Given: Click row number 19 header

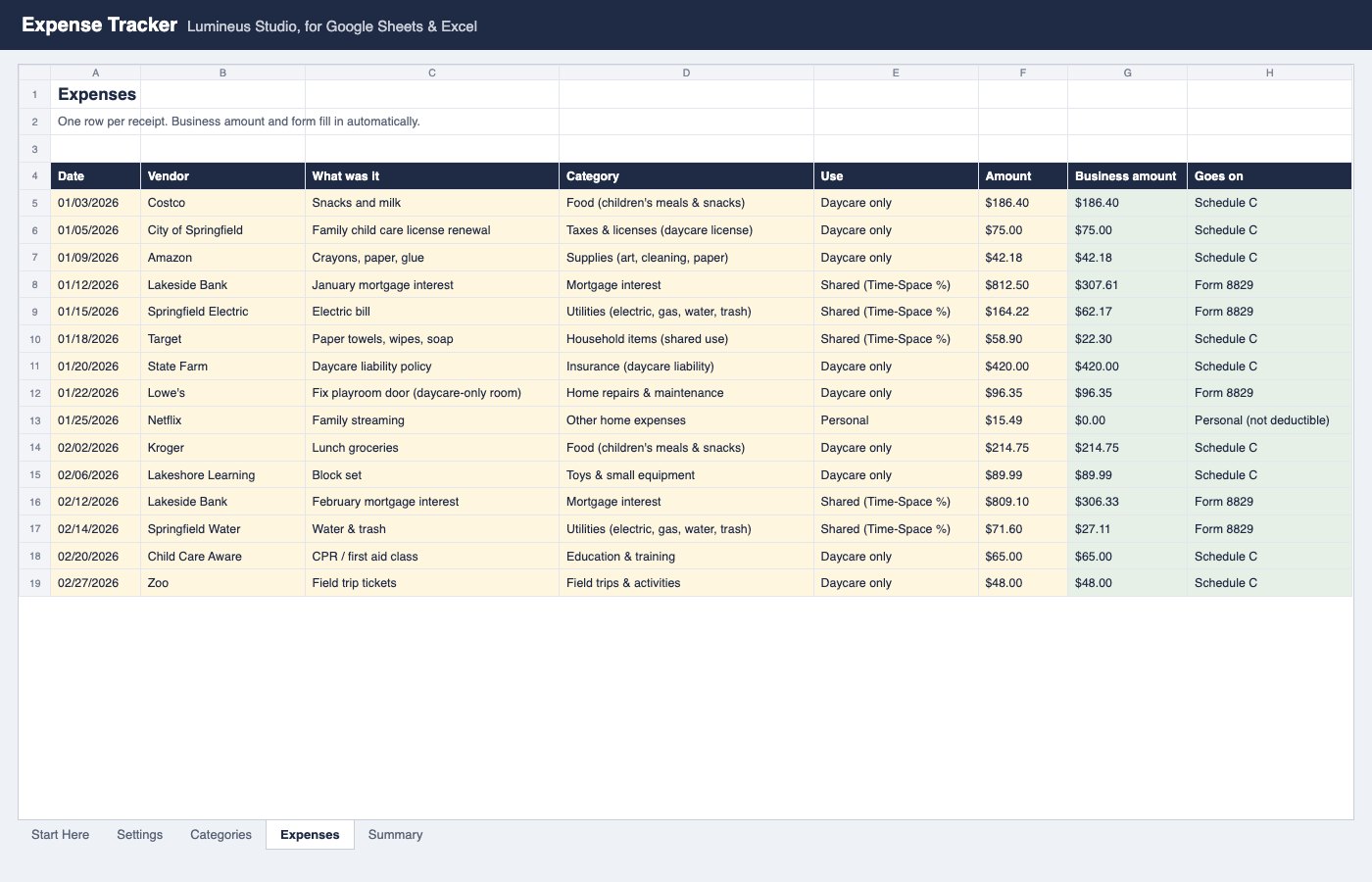Looking at the screenshot, I should [34, 583].
